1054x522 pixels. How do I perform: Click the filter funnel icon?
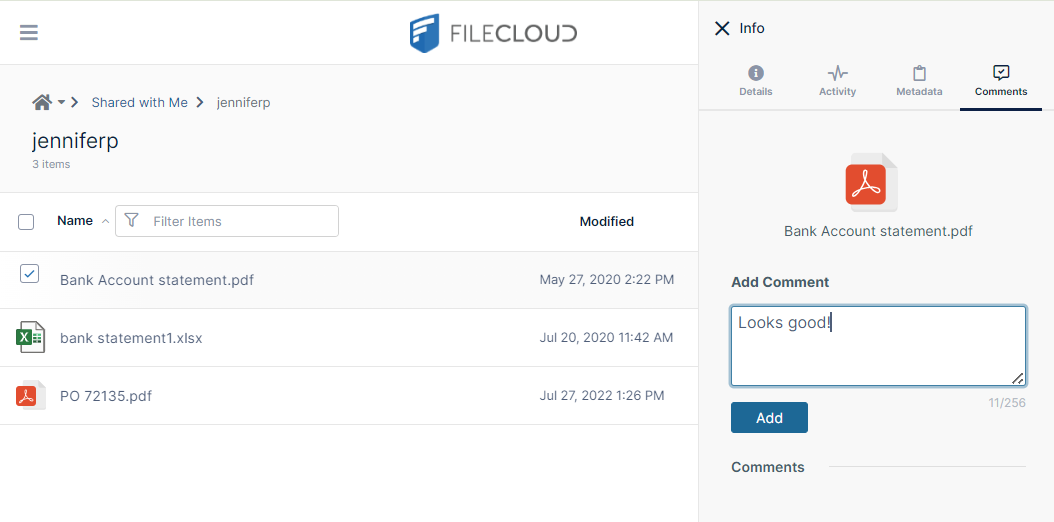pyautogui.click(x=131, y=221)
